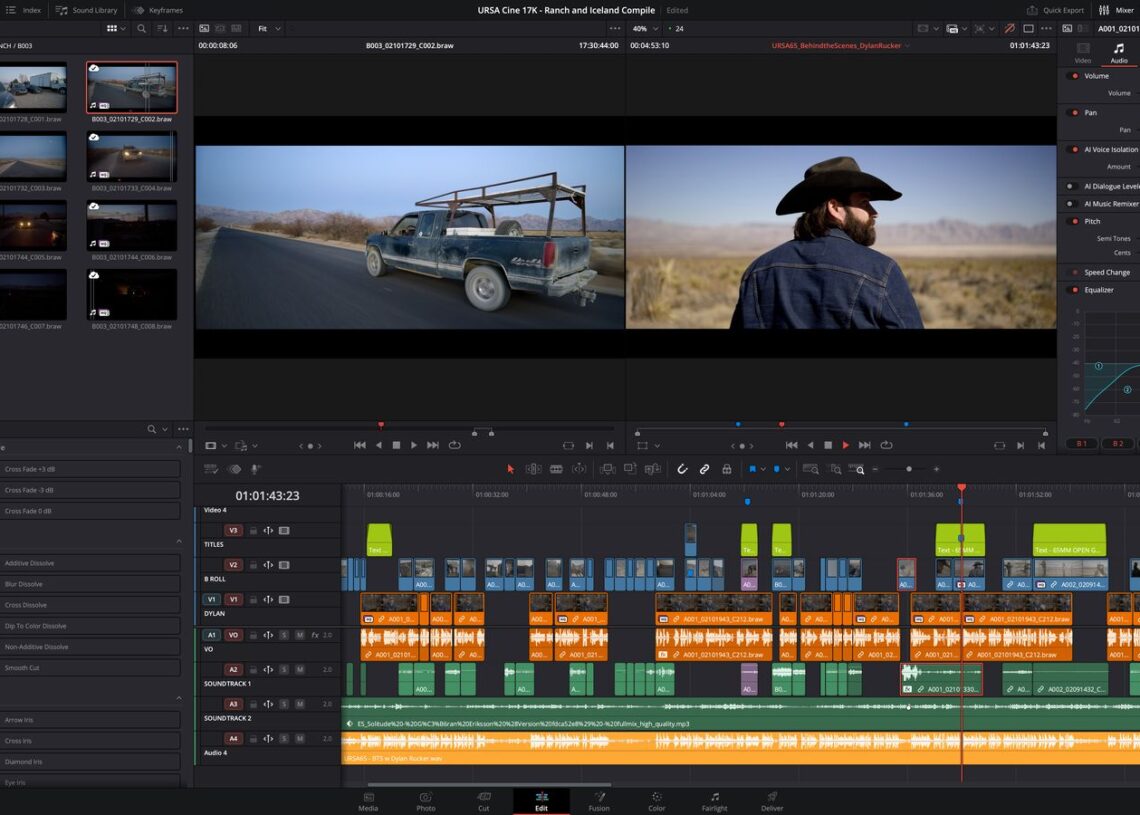Click the blue Marker icon
This screenshot has width=1140, height=815.
pyautogui.click(x=776, y=469)
